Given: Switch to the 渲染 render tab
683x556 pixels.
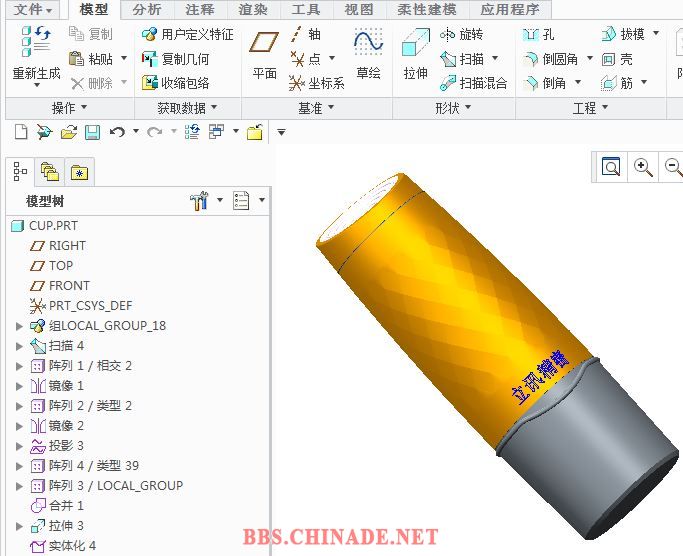Looking at the screenshot, I should (x=253, y=9).
